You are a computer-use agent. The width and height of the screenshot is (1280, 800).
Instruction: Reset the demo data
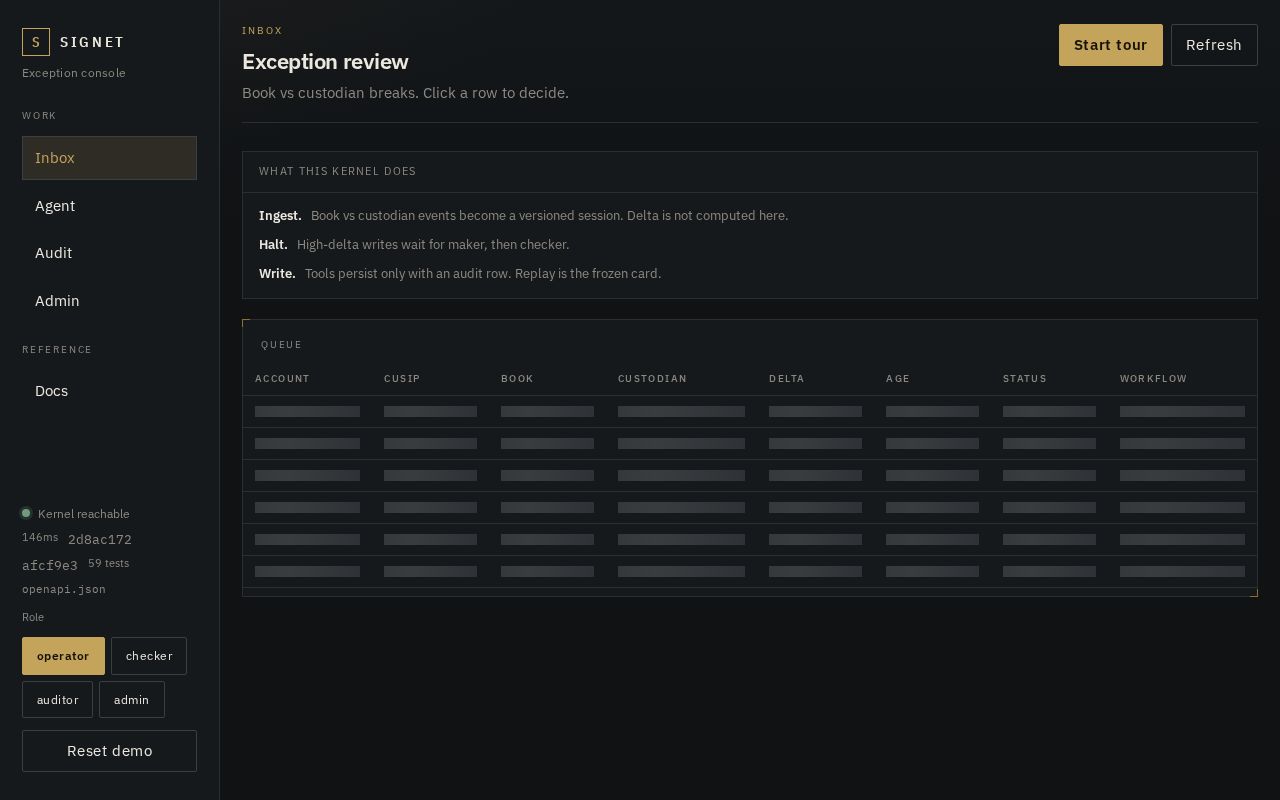109,751
